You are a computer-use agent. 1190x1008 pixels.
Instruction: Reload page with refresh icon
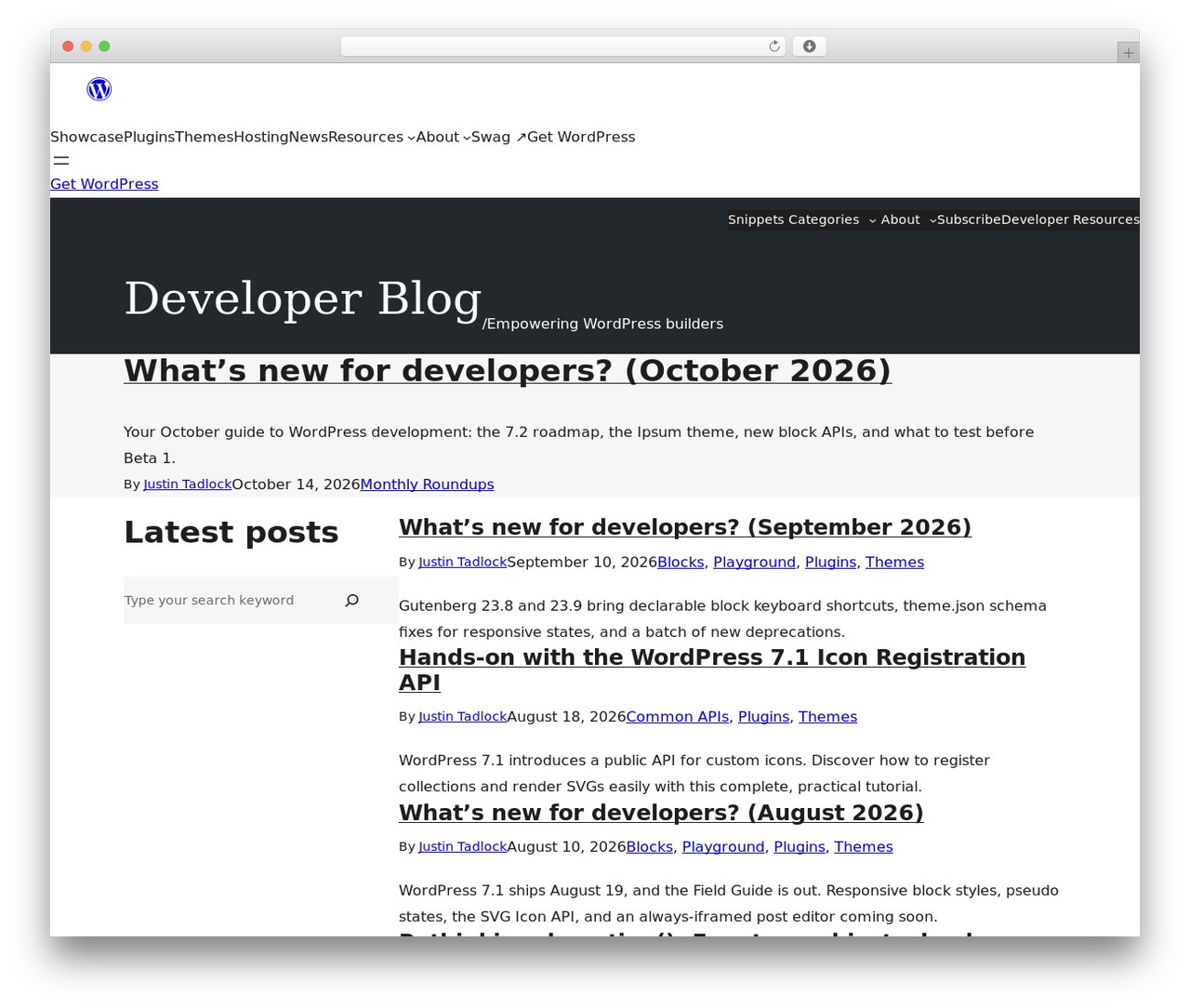click(774, 46)
